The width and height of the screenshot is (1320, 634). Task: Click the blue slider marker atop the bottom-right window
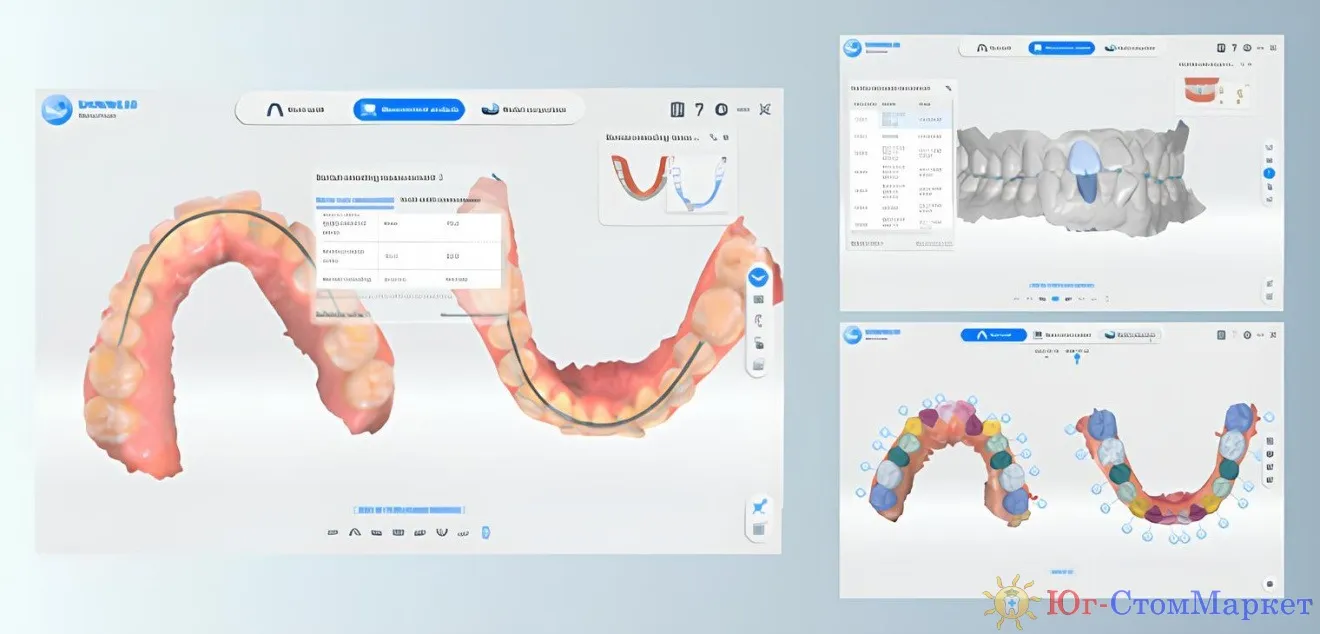pos(1077,360)
